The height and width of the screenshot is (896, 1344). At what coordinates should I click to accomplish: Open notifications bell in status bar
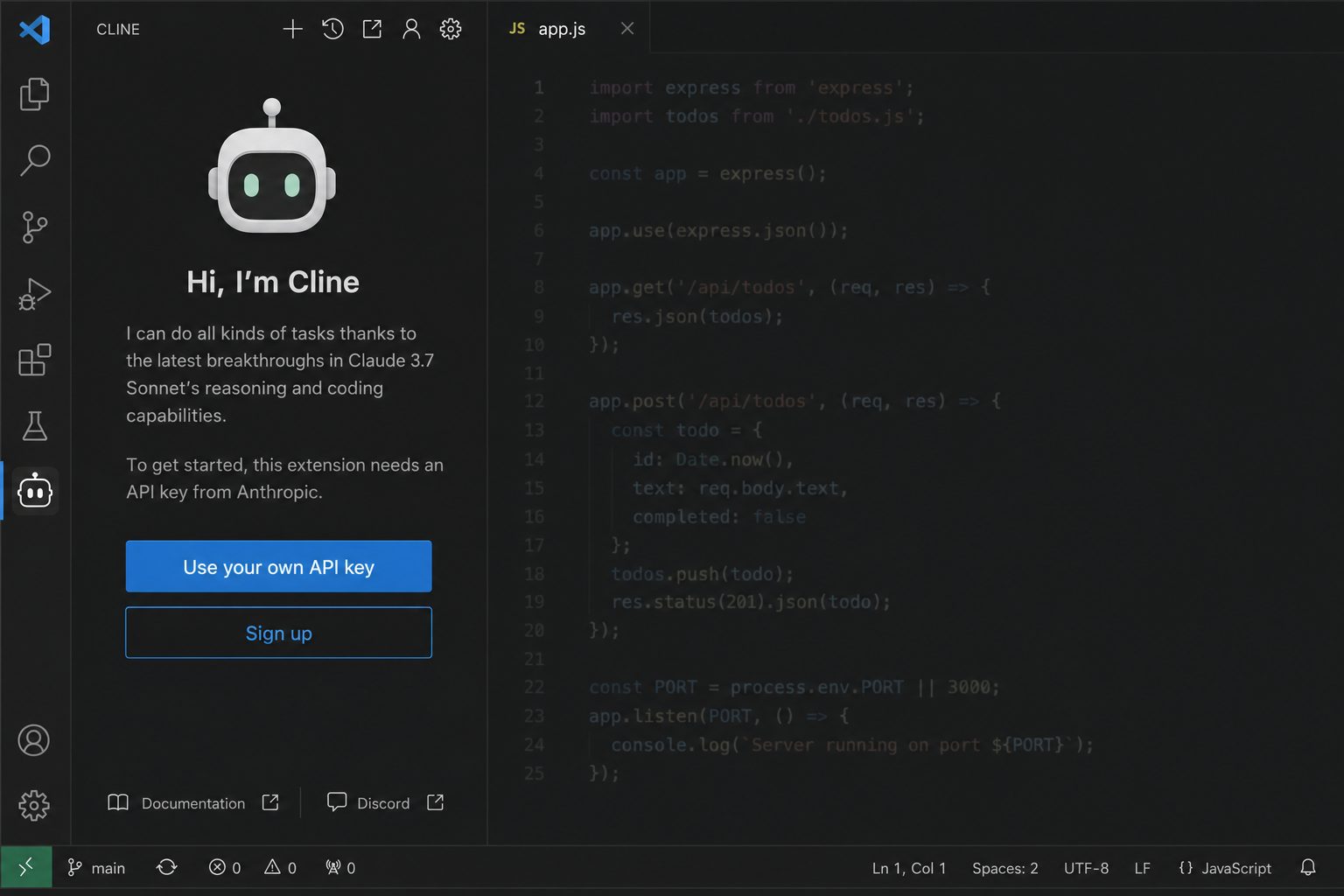pos(1308,867)
